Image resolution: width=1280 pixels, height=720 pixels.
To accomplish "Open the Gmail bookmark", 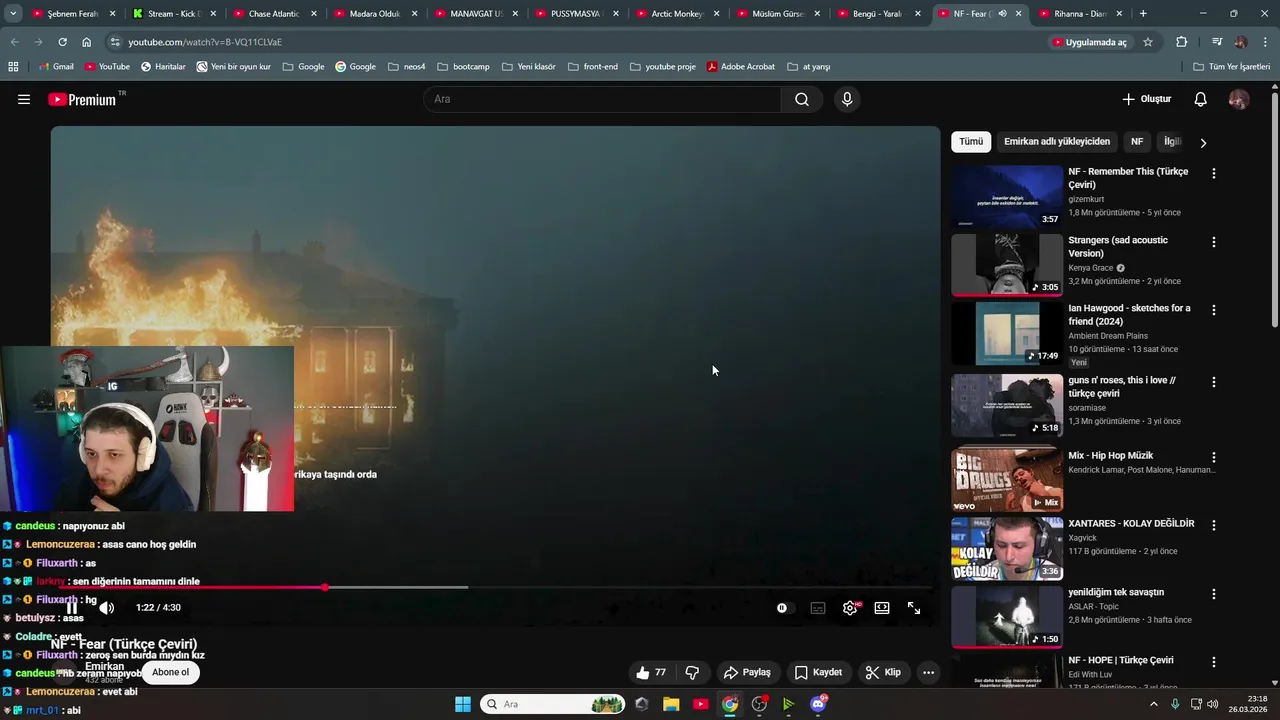I will pyautogui.click(x=56, y=67).
